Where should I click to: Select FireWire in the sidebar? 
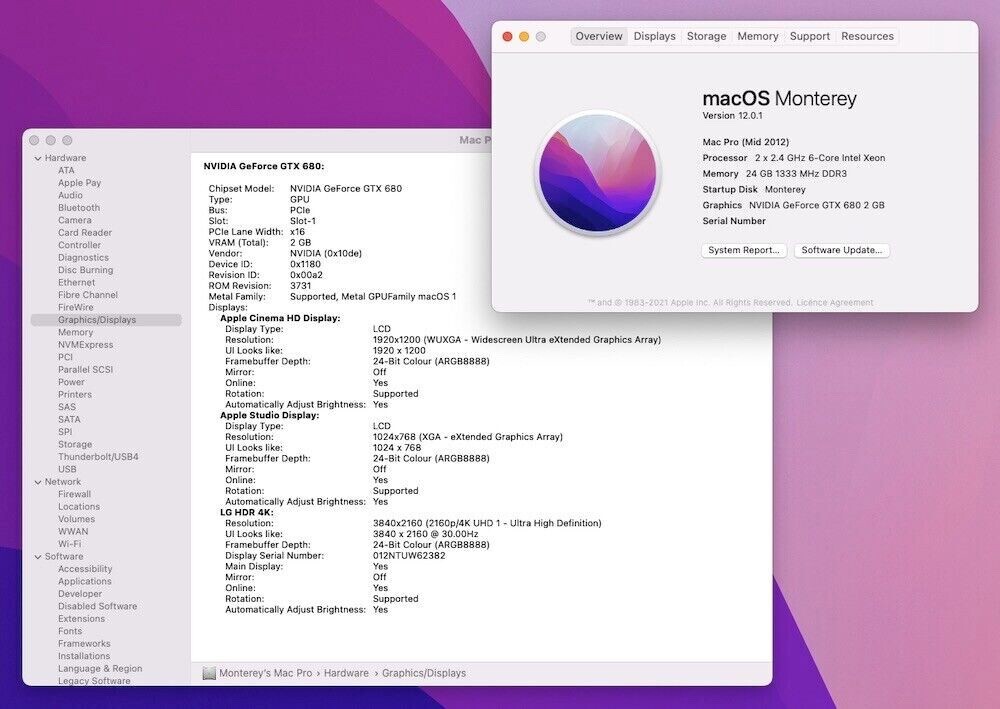(x=76, y=307)
